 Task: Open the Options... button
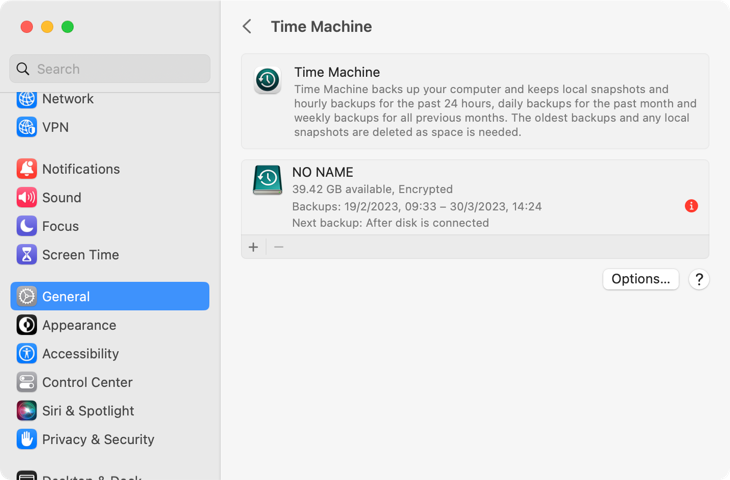click(x=641, y=279)
